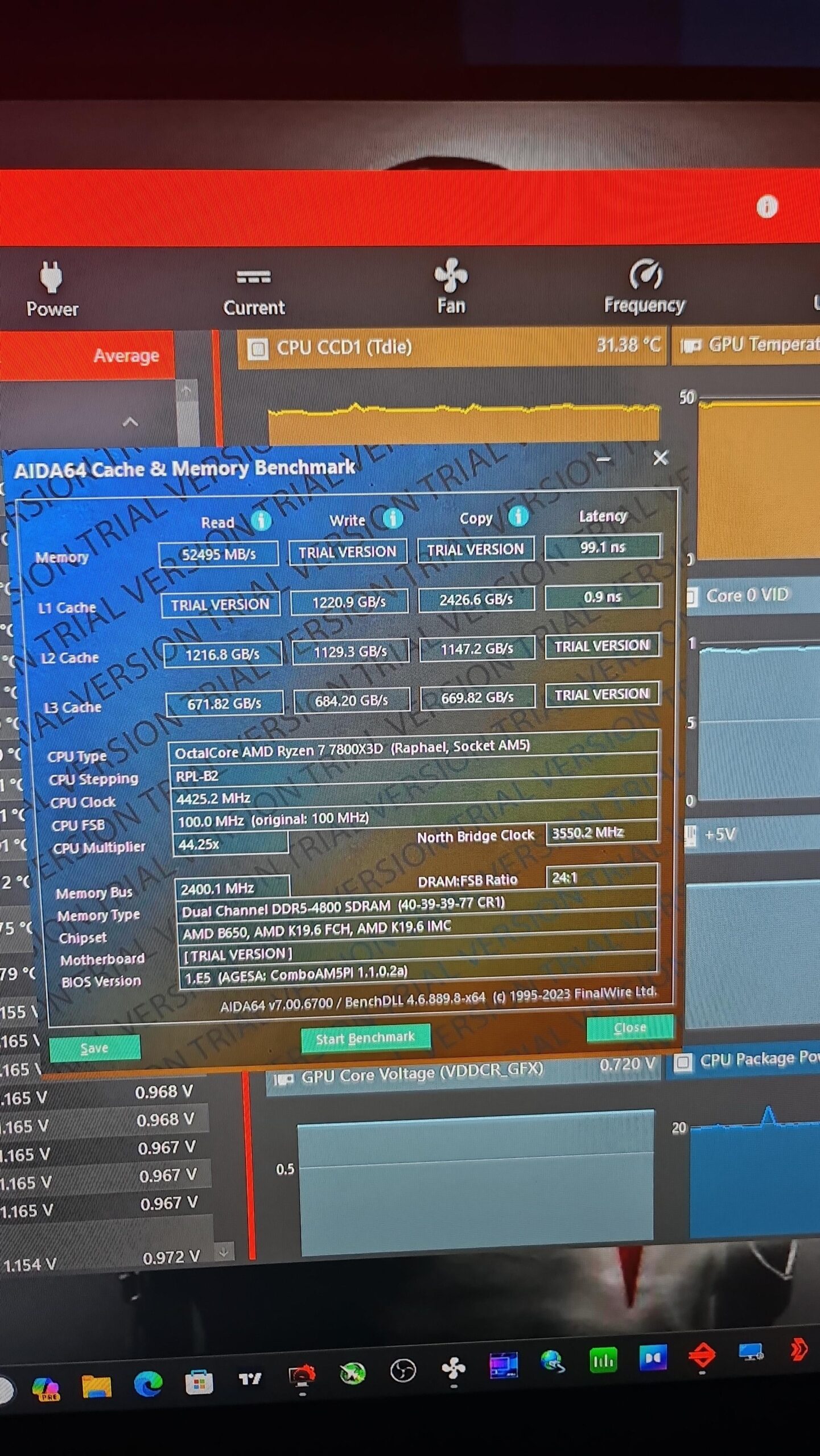Open File Explorer from the taskbar
The width and height of the screenshot is (820, 1456).
97,1386
